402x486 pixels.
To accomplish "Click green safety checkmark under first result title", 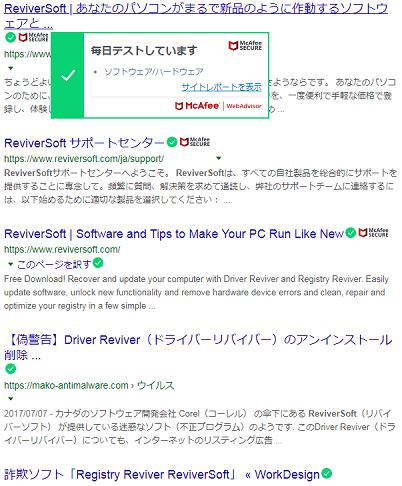I will [11, 37].
